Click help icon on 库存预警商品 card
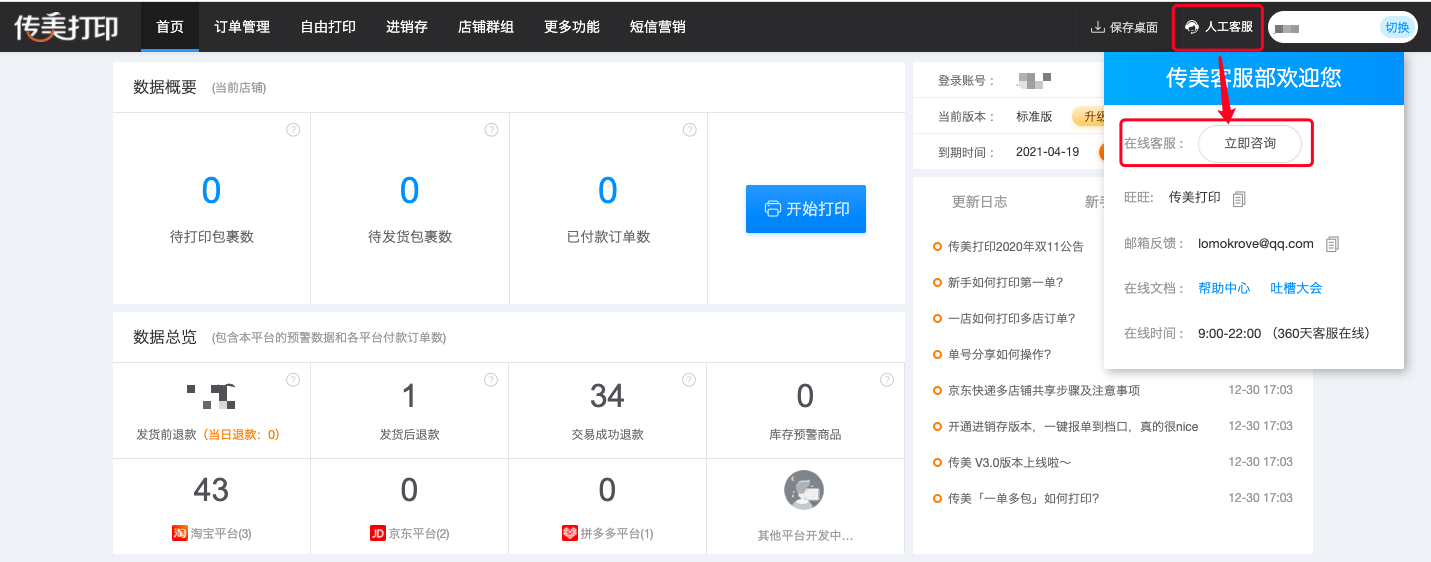This screenshot has width=1431, height=562. [x=887, y=380]
